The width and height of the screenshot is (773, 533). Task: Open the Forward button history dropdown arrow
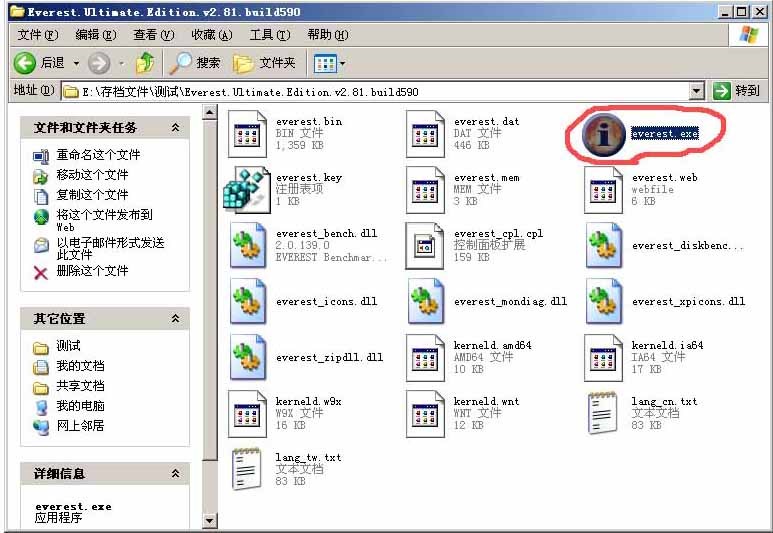click(121, 64)
